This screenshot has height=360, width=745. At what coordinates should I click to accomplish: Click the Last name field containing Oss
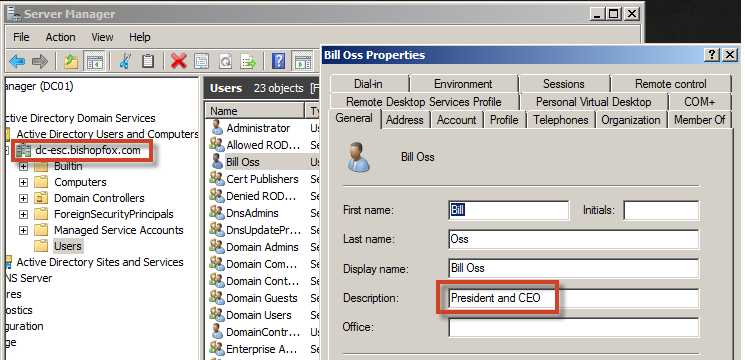pyautogui.click(x=573, y=239)
